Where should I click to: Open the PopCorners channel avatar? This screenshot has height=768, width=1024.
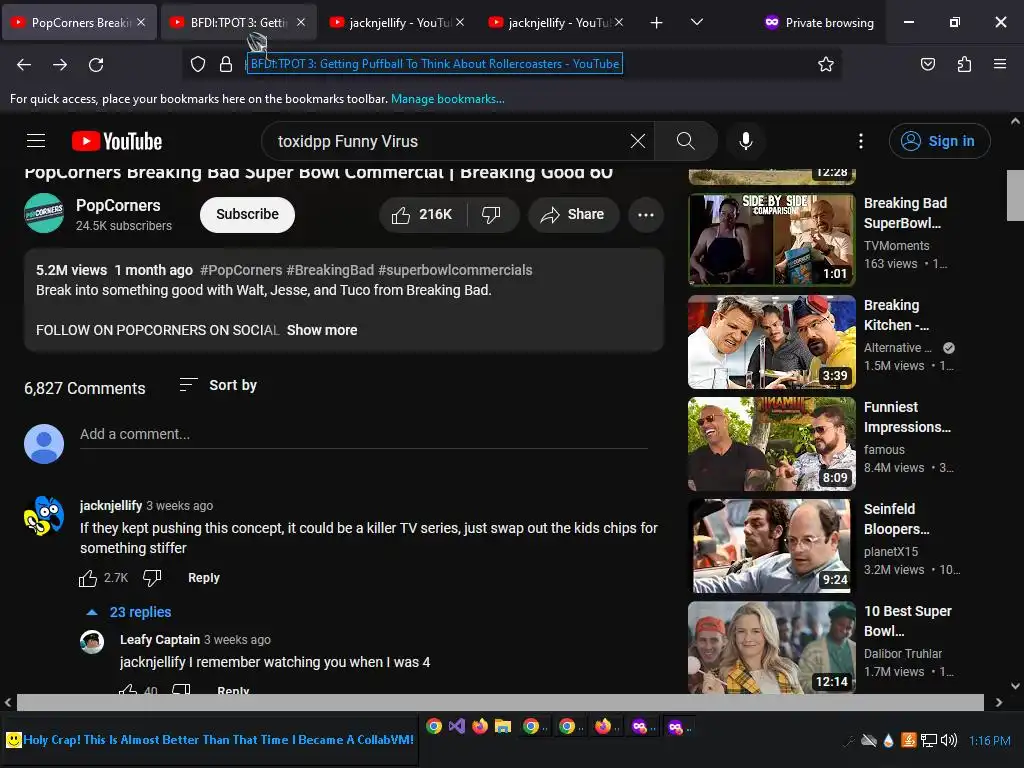tap(44, 214)
